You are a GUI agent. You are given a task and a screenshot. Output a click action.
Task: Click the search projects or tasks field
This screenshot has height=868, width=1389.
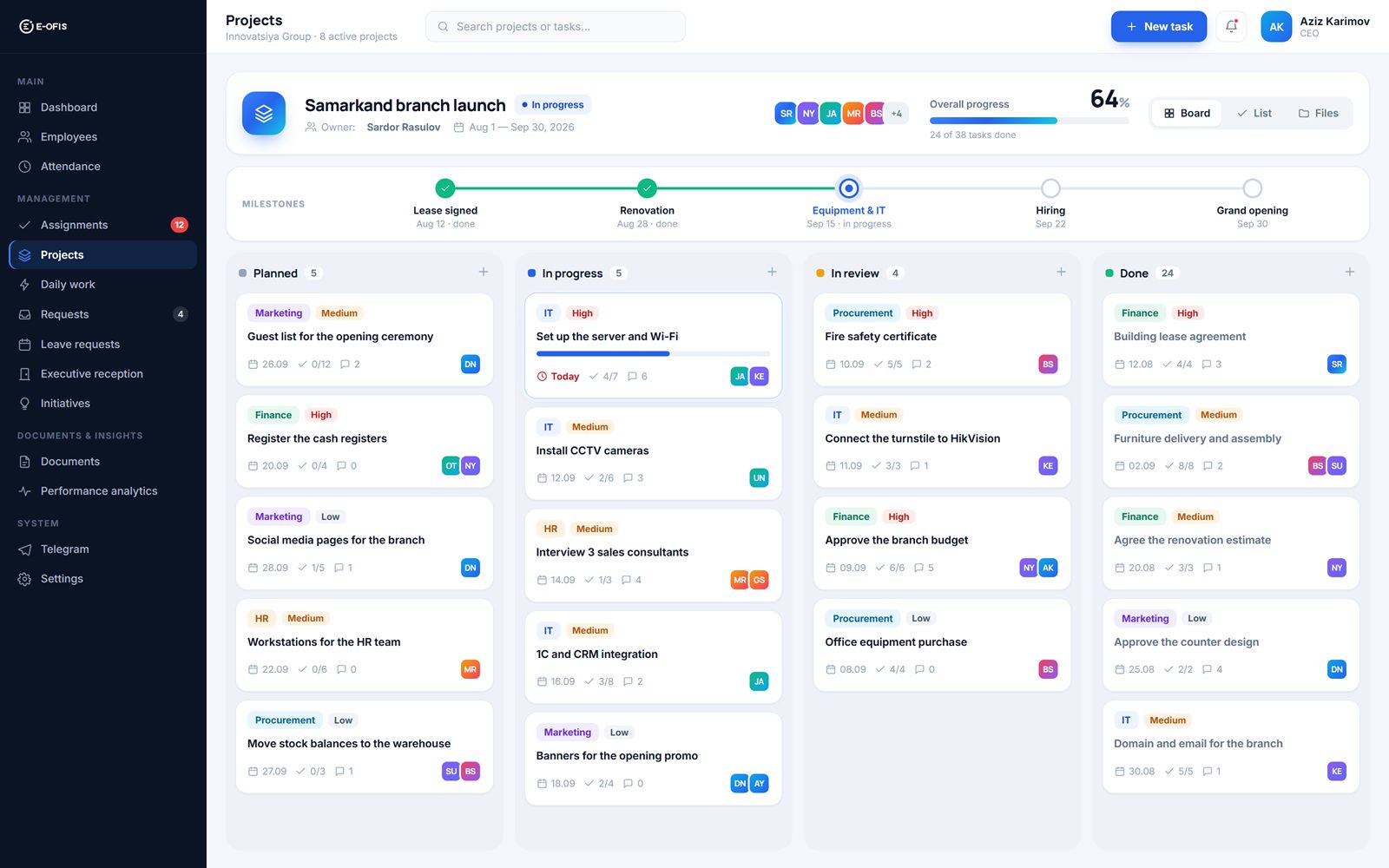pos(556,27)
